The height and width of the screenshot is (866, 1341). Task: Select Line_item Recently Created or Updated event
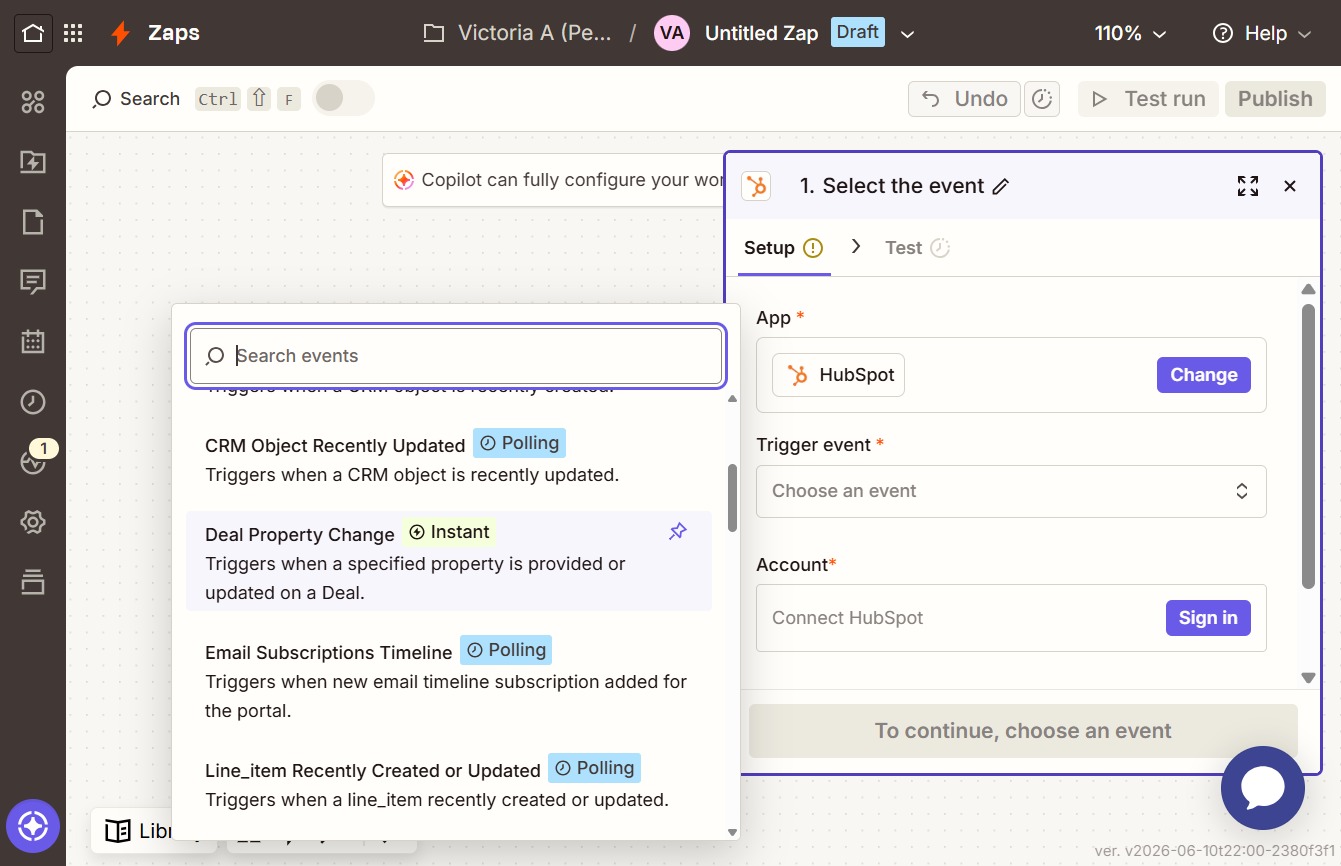pyautogui.click(x=449, y=783)
